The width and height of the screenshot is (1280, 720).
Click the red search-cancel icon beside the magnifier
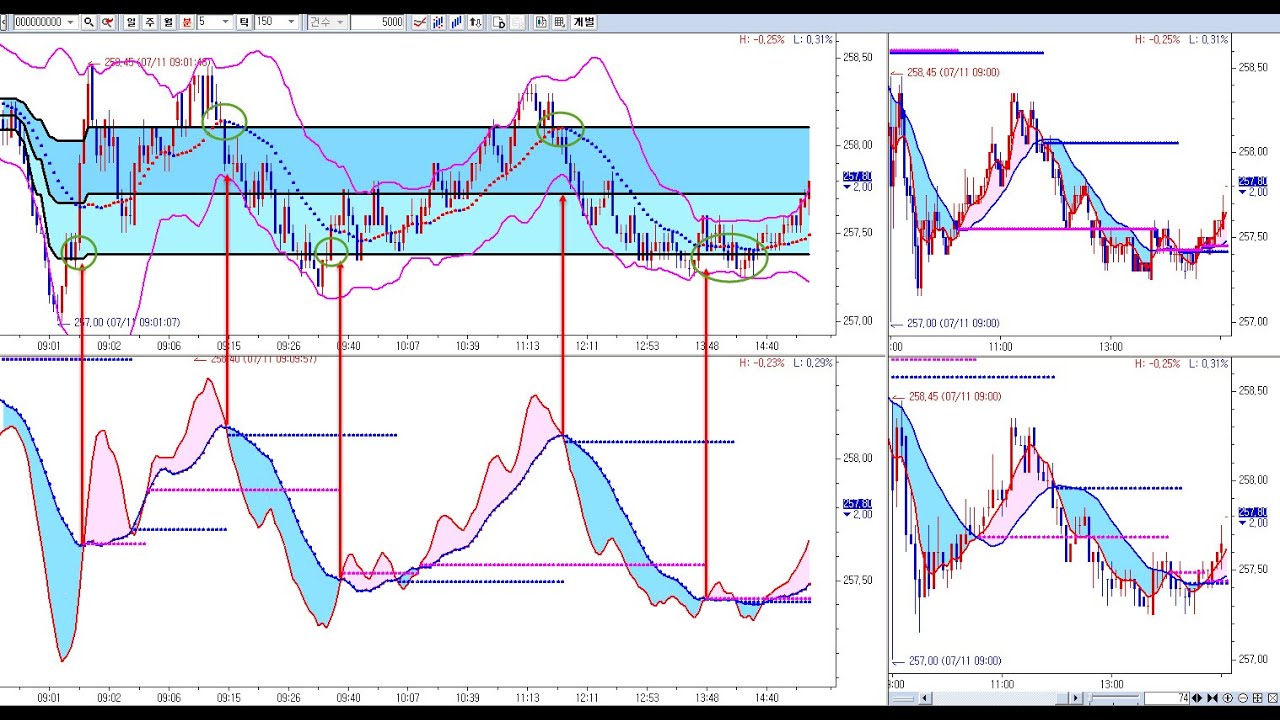coord(107,22)
